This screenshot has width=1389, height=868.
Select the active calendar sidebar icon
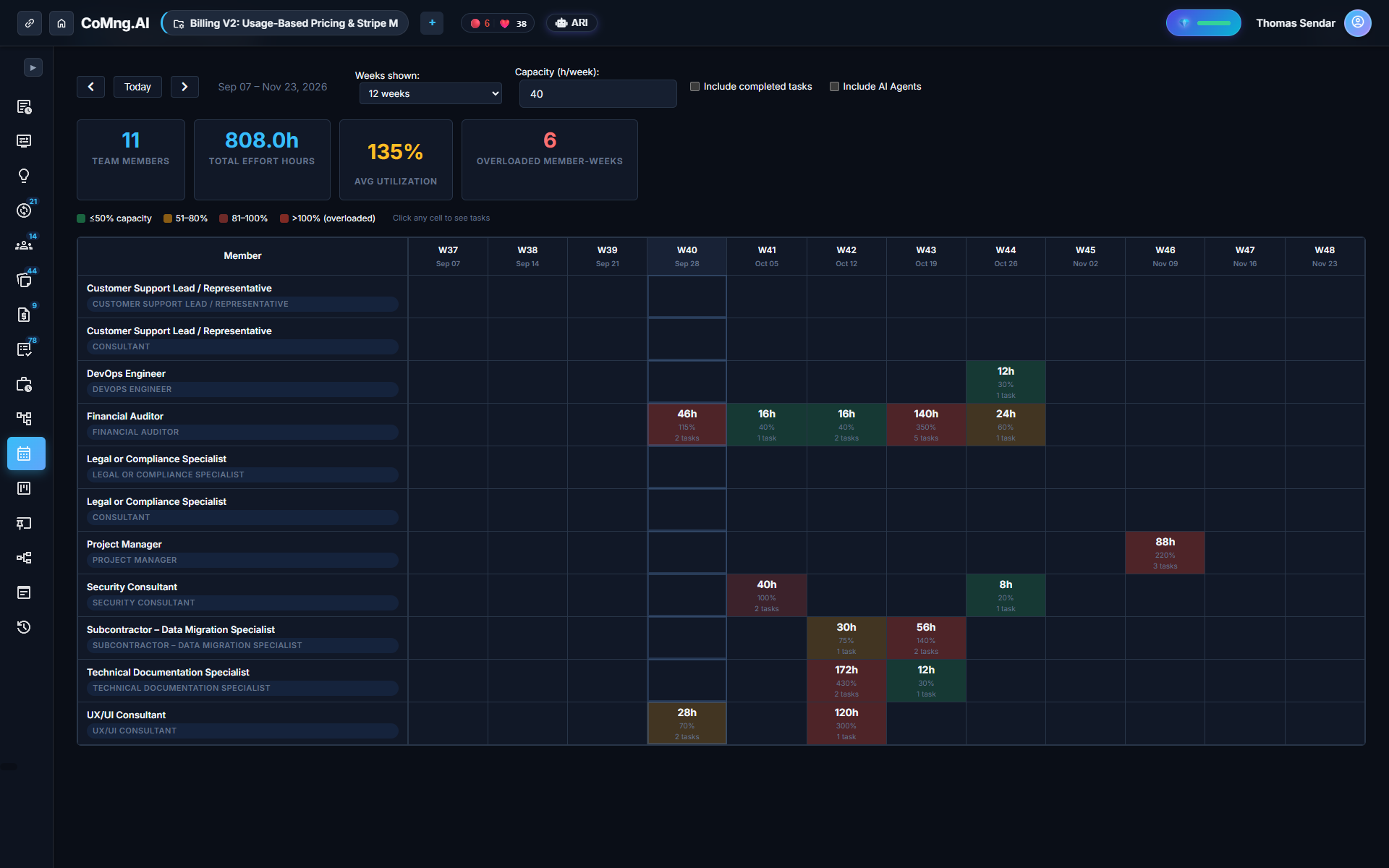tap(26, 454)
